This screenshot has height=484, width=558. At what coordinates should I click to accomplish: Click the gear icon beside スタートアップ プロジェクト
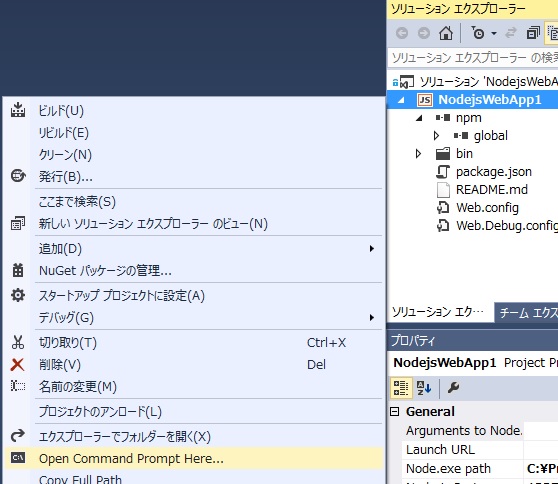point(18,295)
